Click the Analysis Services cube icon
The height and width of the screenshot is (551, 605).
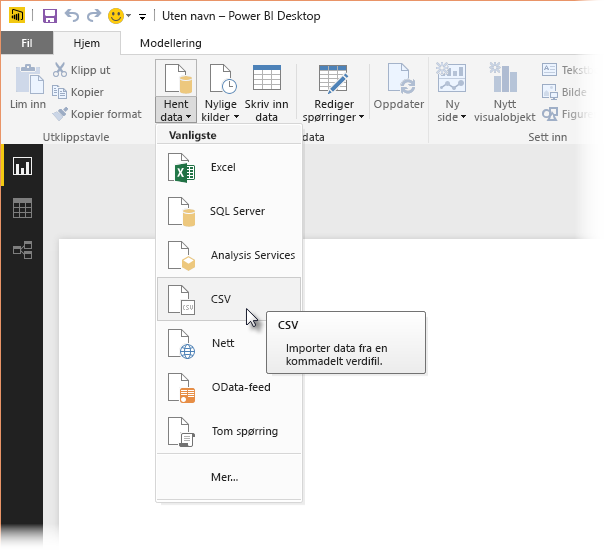181,256
